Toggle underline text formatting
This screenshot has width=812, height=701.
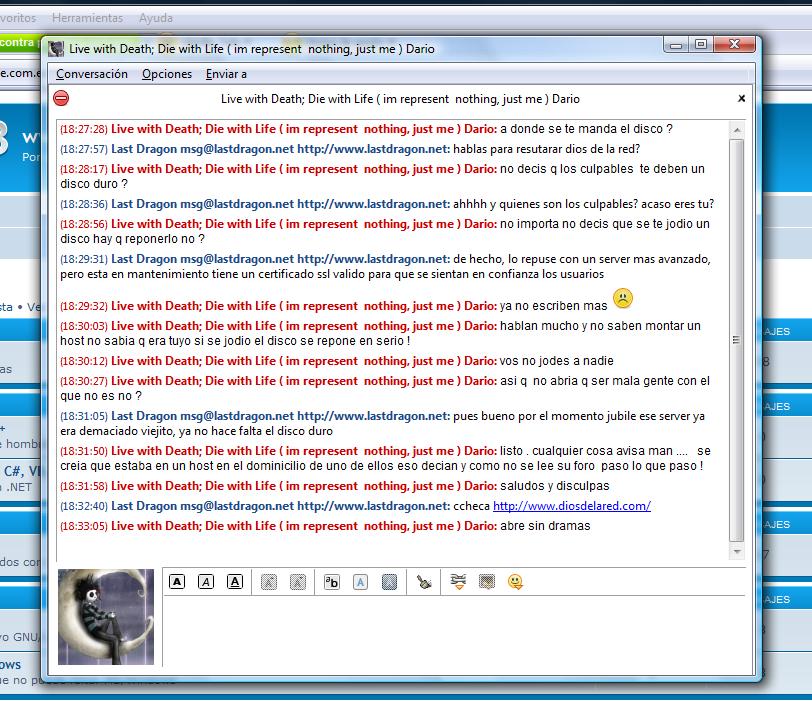[235, 581]
